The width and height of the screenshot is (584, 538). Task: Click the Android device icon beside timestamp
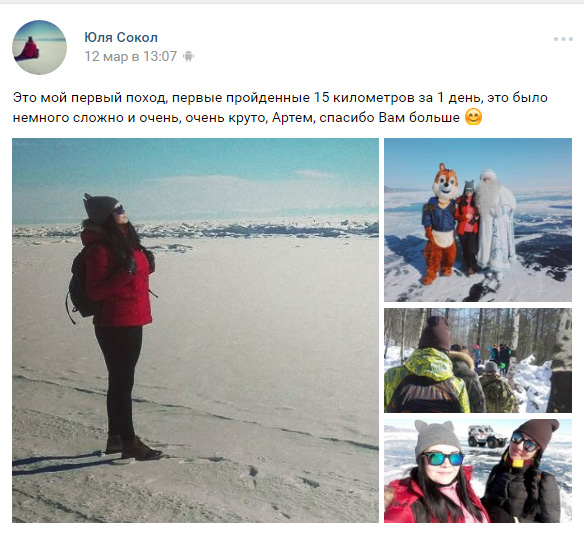188,57
